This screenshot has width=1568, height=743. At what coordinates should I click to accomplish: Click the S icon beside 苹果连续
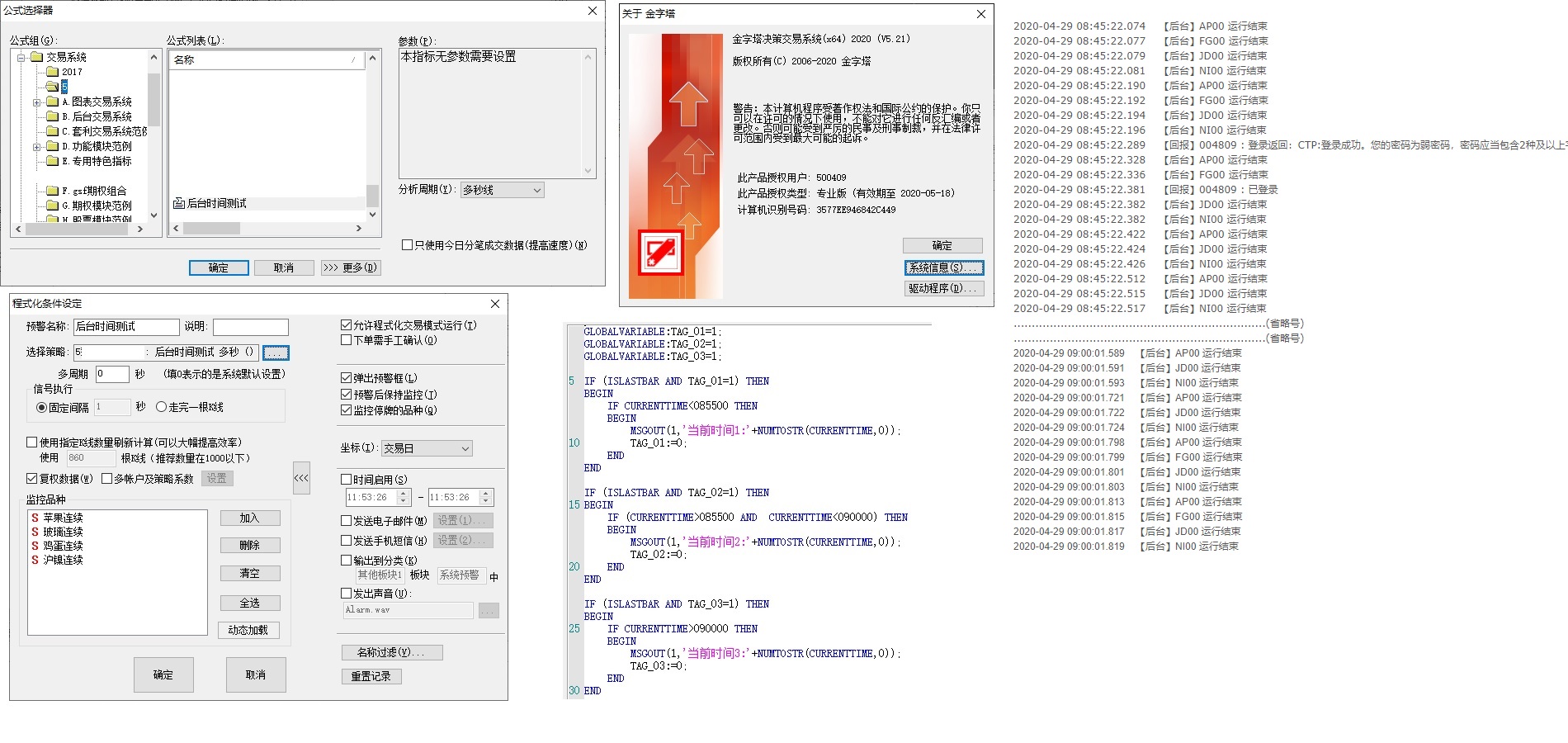point(35,518)
